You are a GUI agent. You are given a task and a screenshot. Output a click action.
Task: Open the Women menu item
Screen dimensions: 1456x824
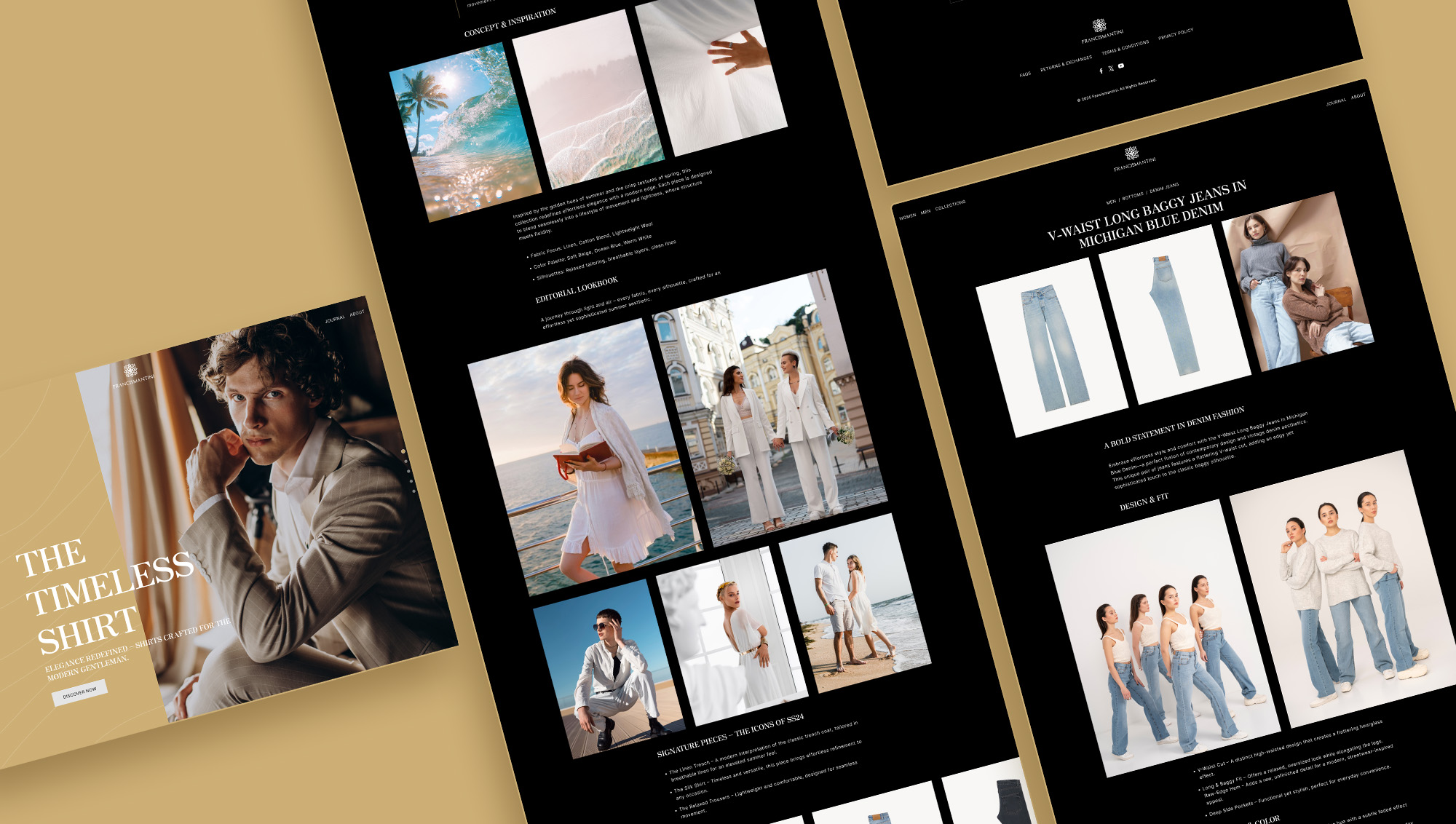pos(907,216)
